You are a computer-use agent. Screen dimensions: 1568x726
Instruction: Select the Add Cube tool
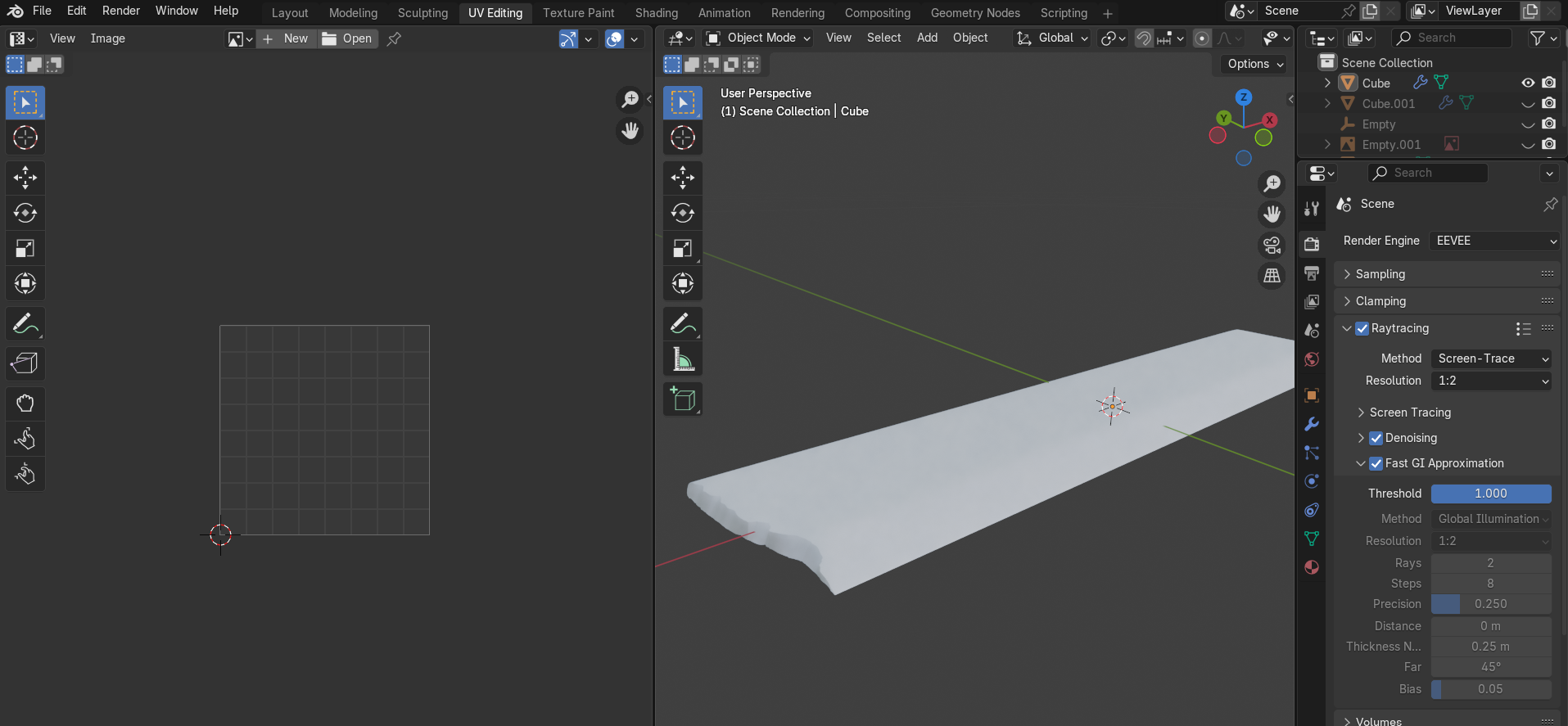[x=682, y=399]
